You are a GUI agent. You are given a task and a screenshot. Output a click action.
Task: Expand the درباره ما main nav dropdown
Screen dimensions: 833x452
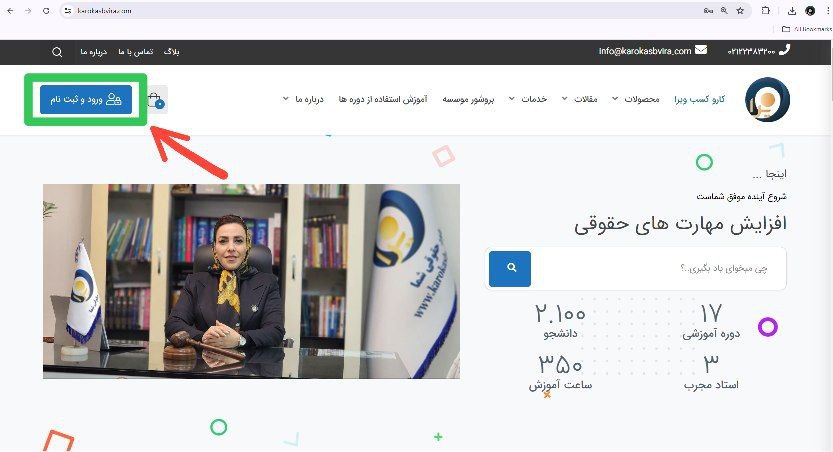coord(303,99)
